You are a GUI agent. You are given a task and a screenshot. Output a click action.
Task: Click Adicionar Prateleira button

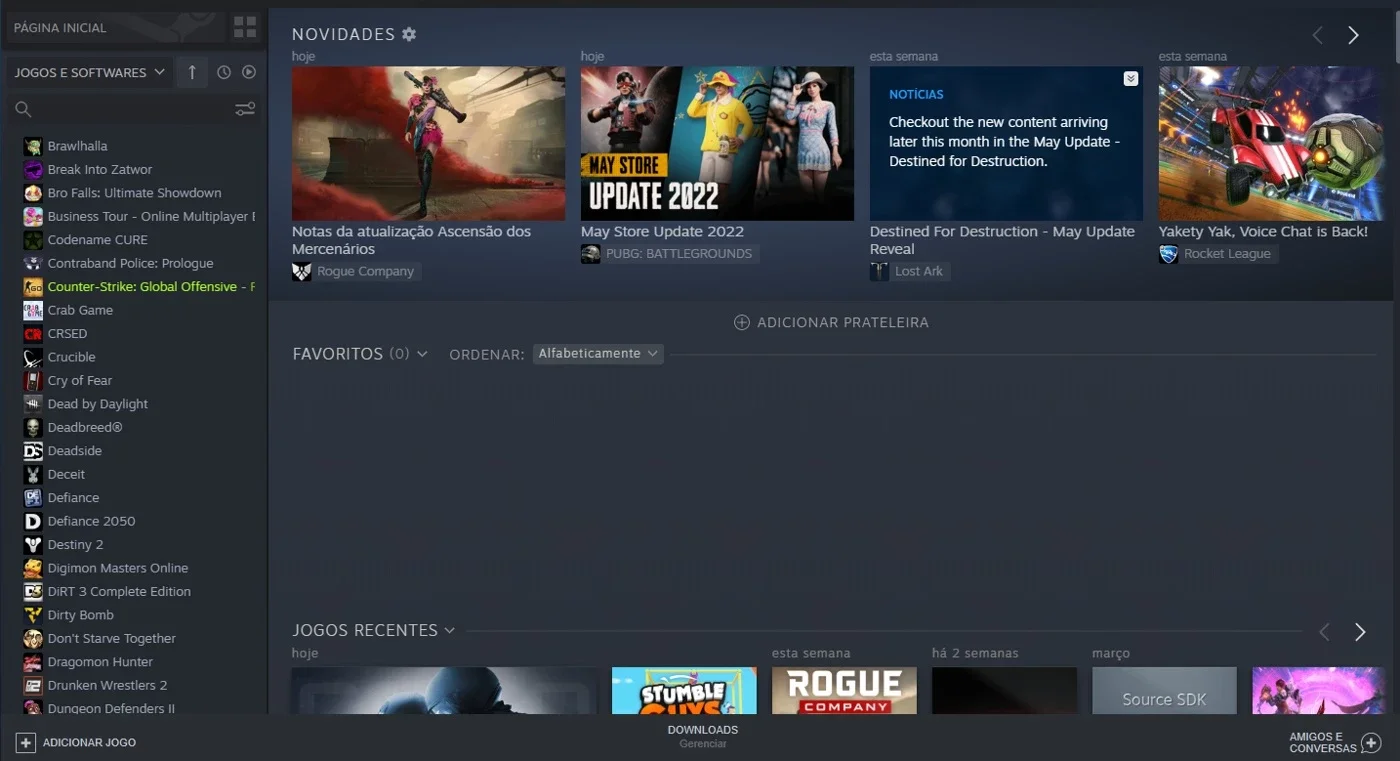coord(831,323)
